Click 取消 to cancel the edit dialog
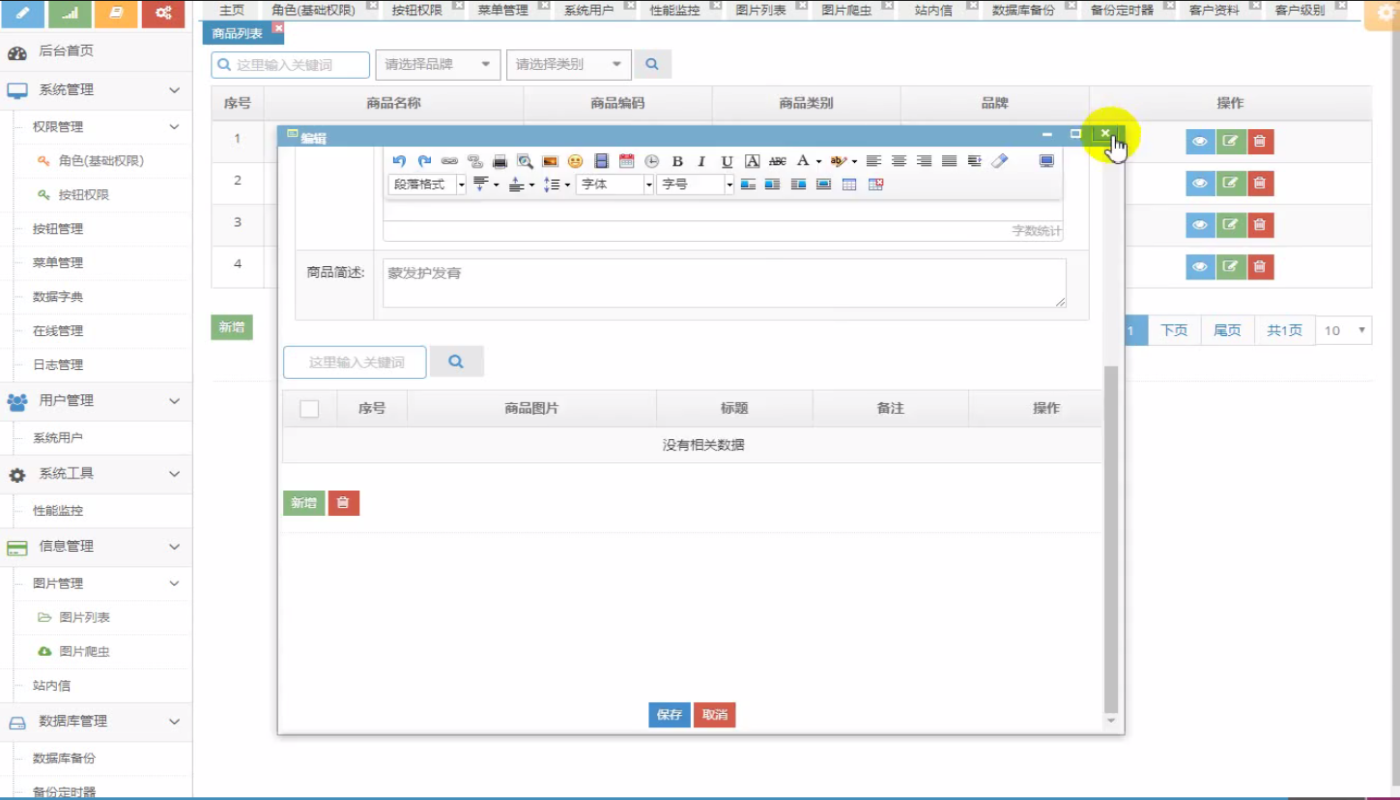1400x800 pixels. (714, 715)
